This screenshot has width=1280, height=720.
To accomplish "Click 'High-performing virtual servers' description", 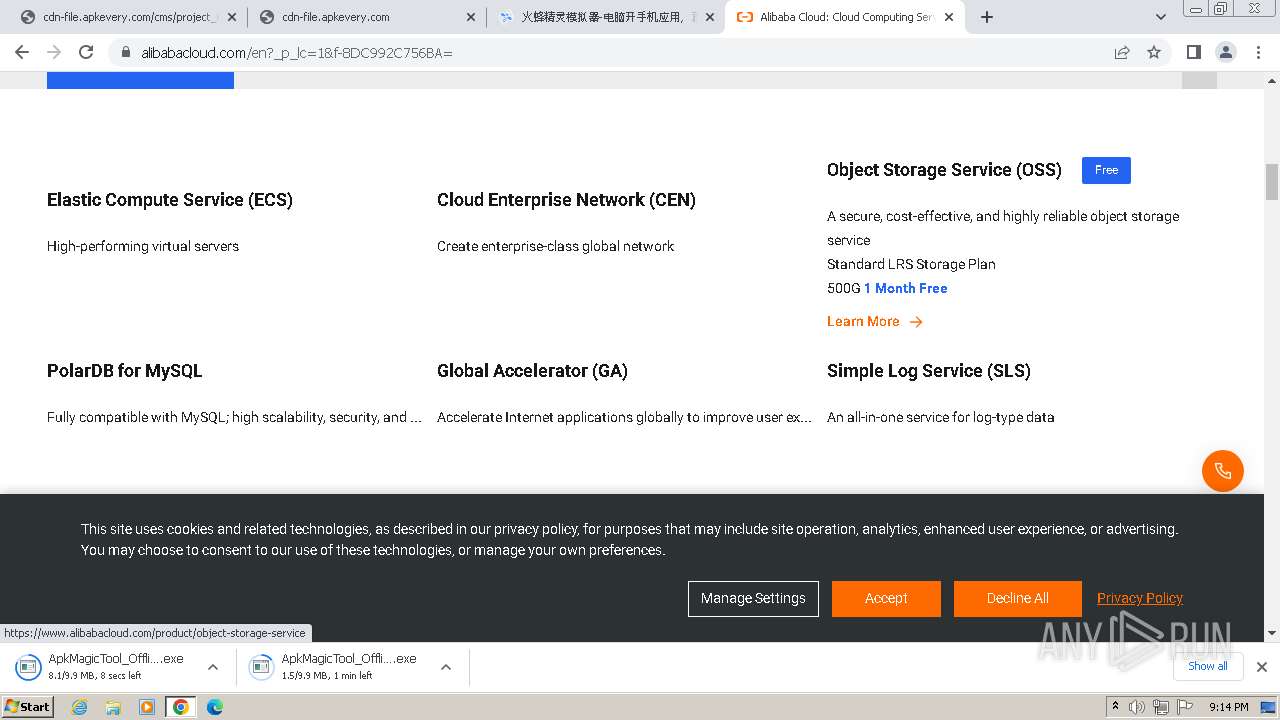I will (143, 246).
